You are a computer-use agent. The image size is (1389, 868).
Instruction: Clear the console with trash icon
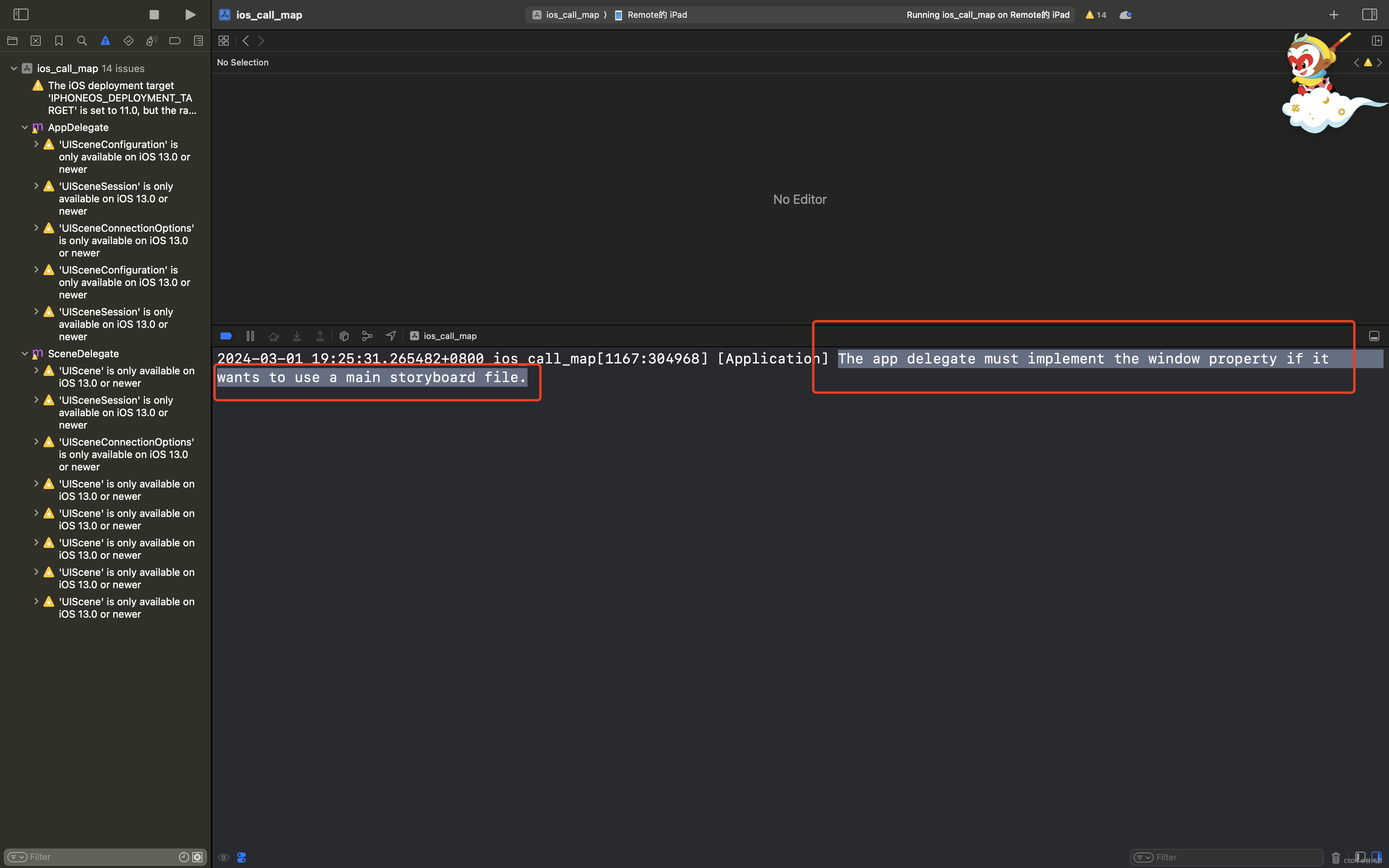coord(1336,858)
